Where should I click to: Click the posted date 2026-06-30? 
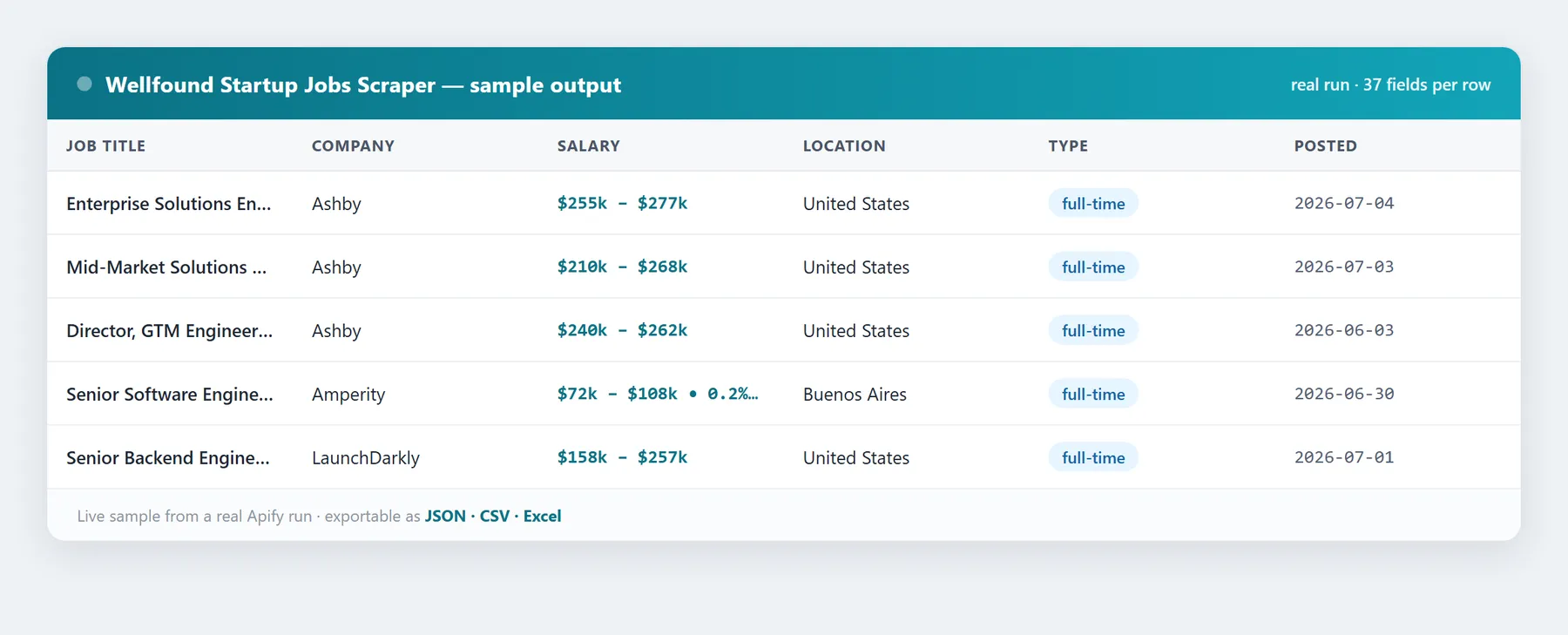(1344, 394)
